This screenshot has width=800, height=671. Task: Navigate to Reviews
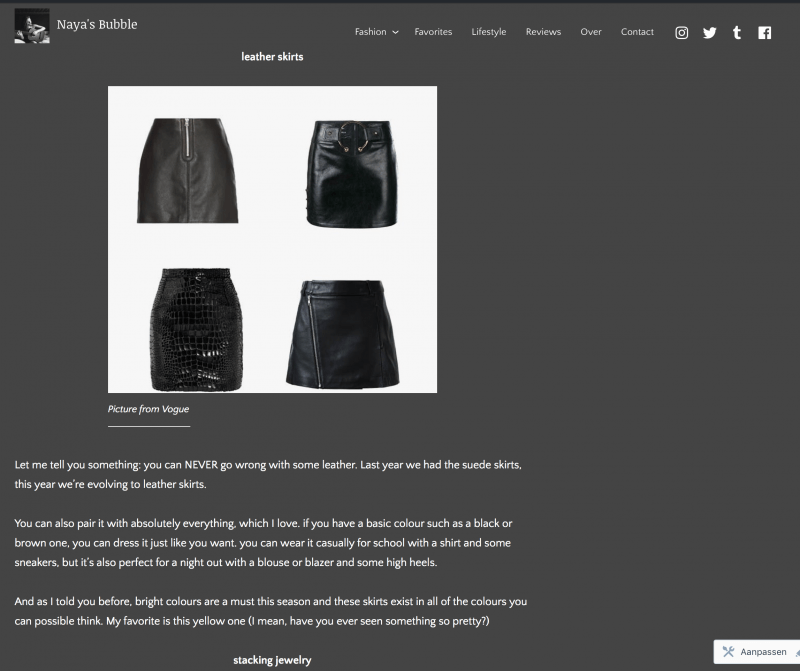[x=543, y=32]
